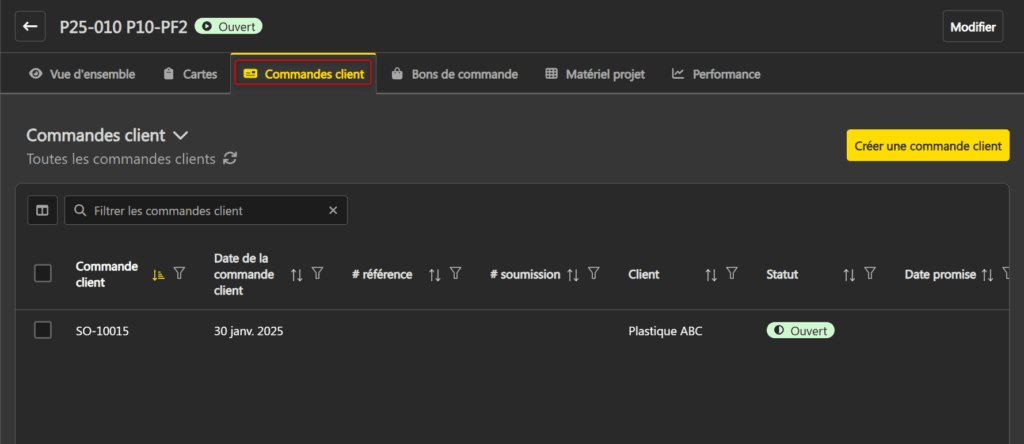Sort by Commande client column
This screenshot has width=1024, height=444.
(x=158, y=274)
